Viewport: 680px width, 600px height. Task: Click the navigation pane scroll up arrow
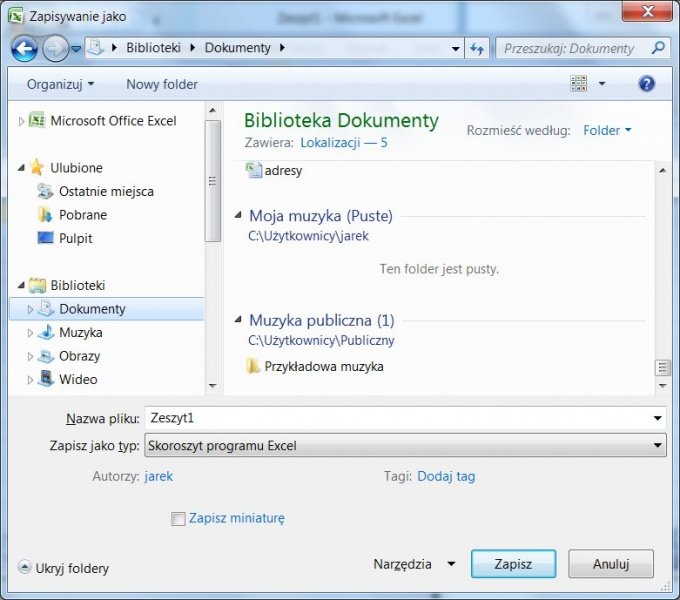(212, 111)
